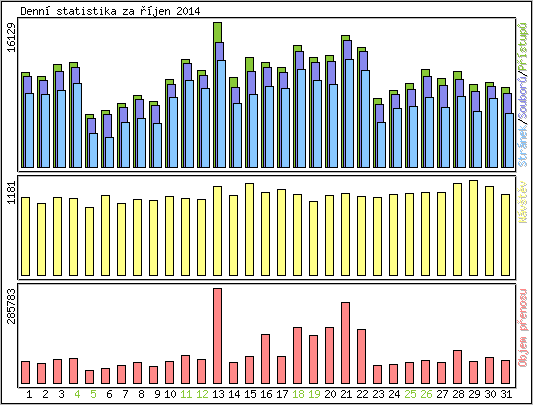Select the tallest red transfer bar for day 13

pyautogui.click(x=218, y=336)
